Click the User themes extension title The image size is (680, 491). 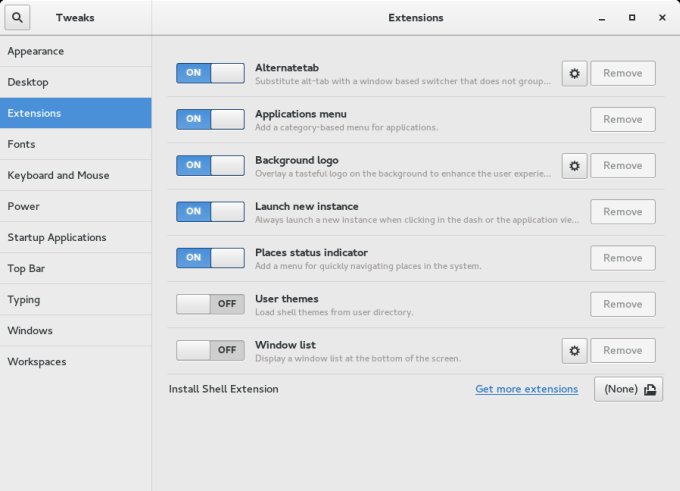(287, 299)
